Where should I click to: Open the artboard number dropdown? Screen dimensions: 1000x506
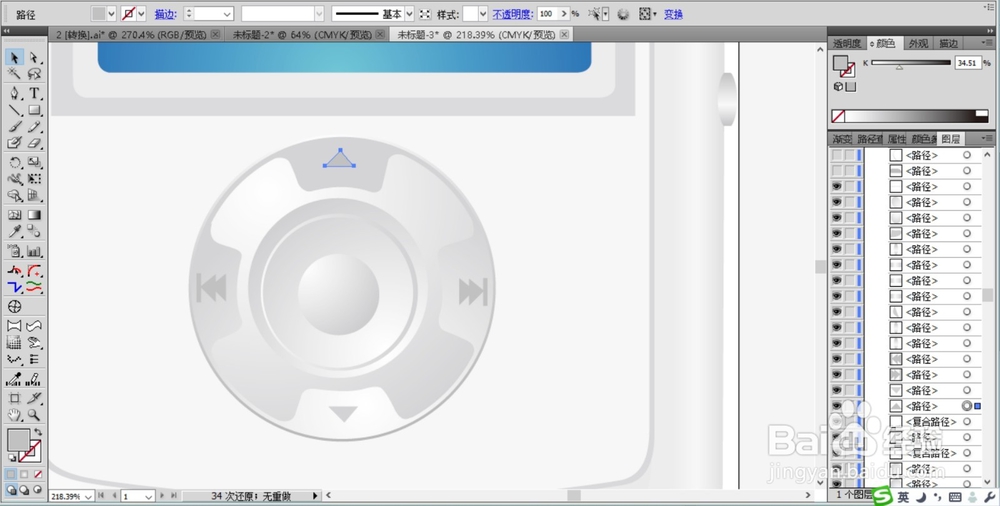tap(149, 496)
